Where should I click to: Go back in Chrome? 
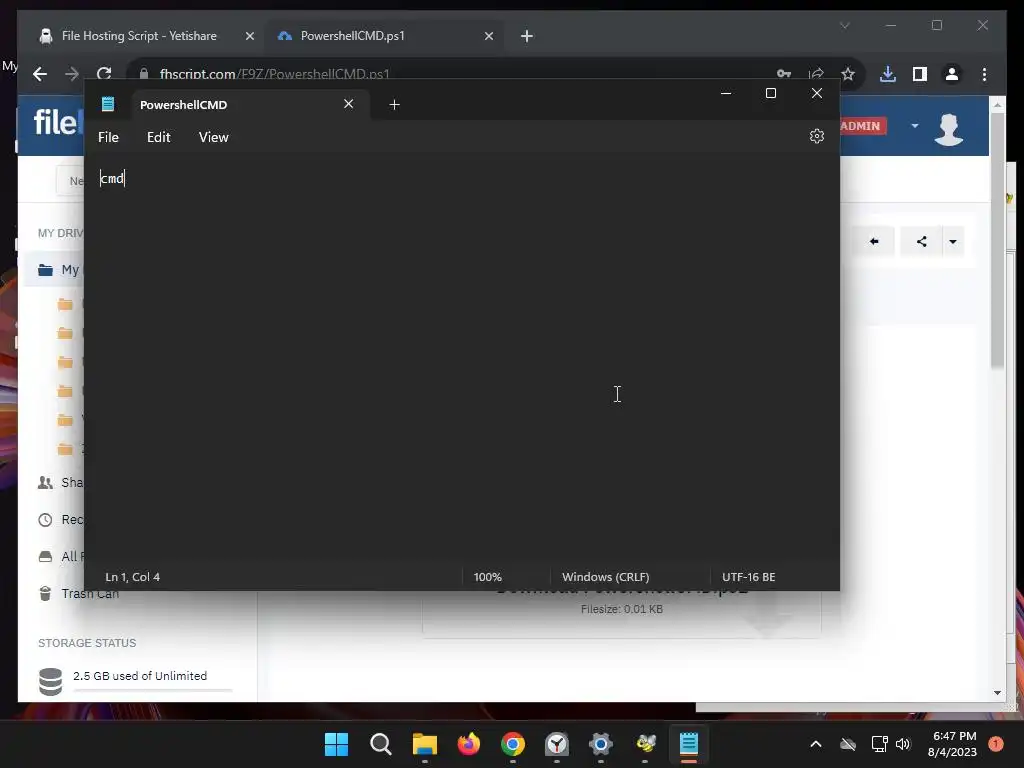point(40,74)
